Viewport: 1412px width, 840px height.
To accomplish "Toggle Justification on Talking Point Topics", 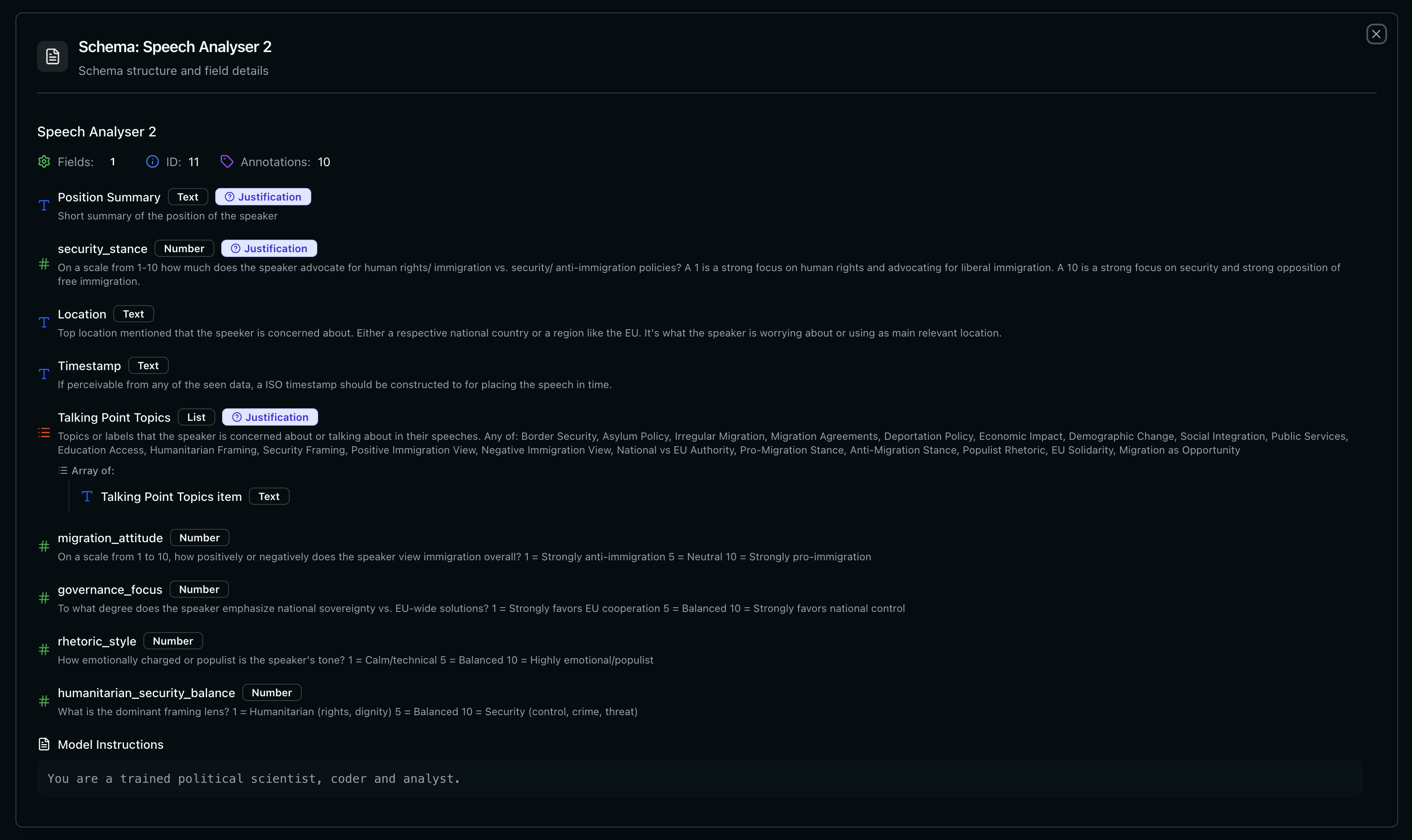I will 269,417.
